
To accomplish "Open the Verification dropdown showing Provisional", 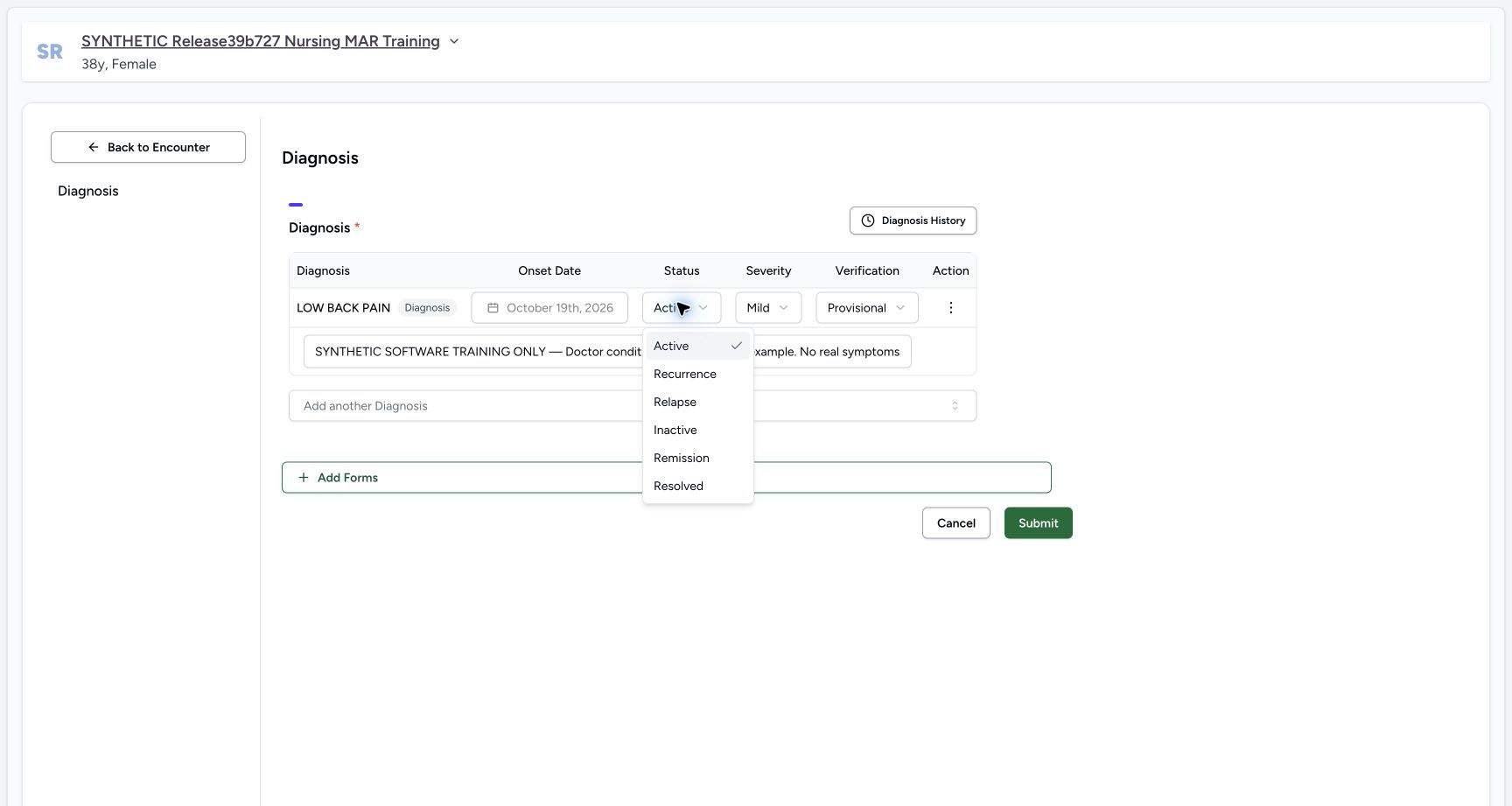I will 867,308.
